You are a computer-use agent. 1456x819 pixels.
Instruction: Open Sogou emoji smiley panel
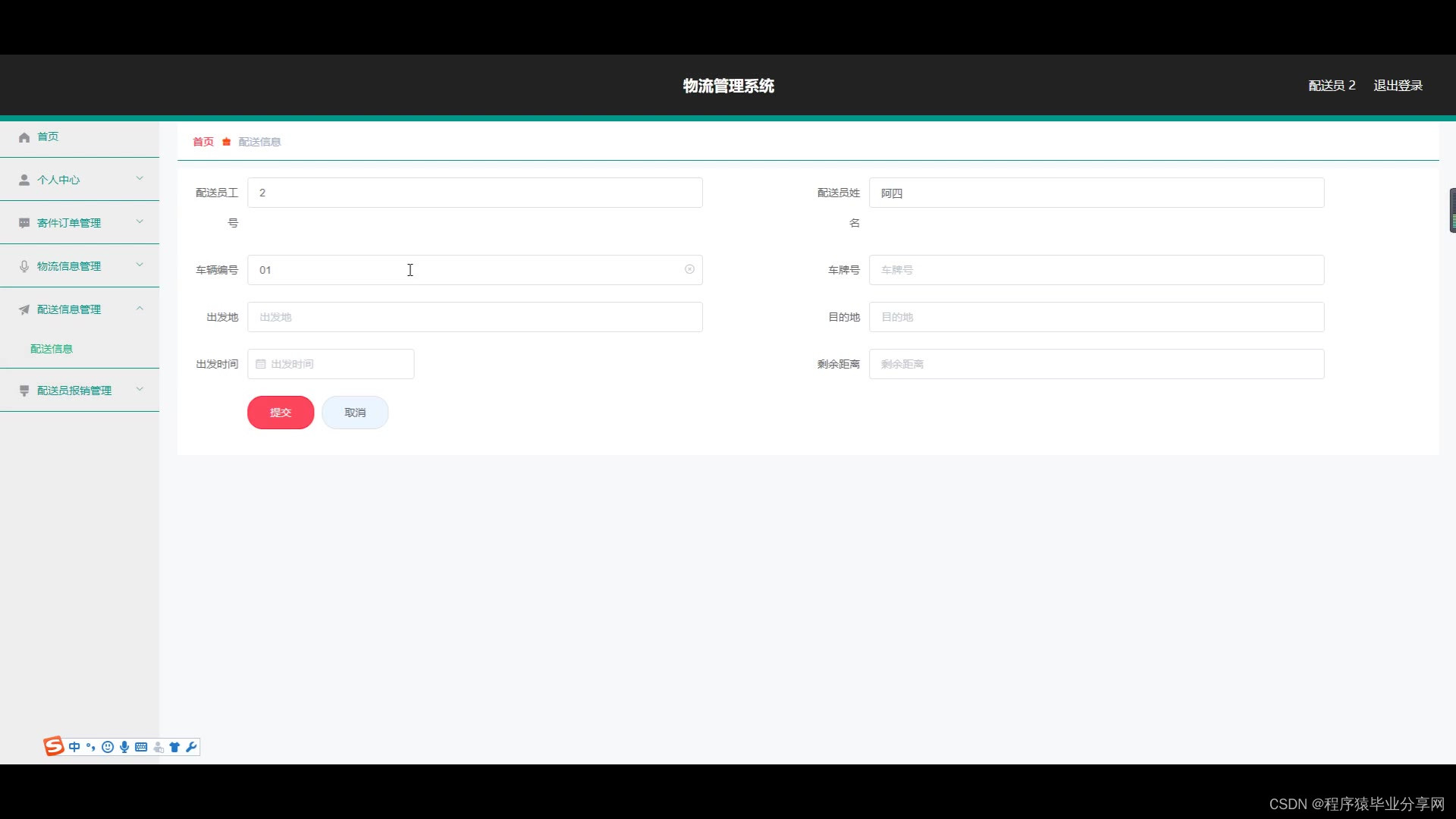(x=108, y=747)
